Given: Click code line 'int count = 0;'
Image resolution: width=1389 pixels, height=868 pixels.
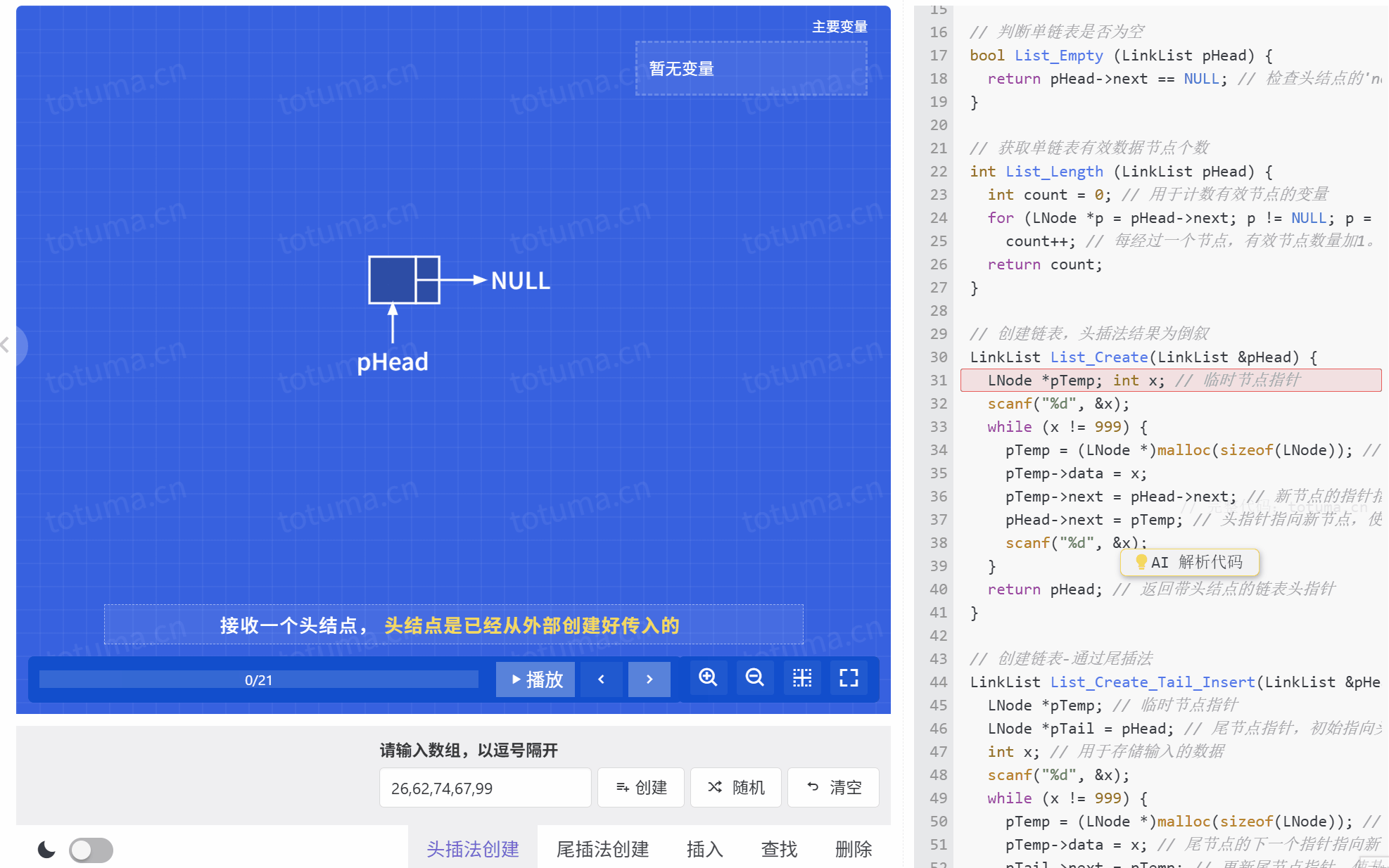Looking at the screenshot, I should click(x=1049, y=195).
